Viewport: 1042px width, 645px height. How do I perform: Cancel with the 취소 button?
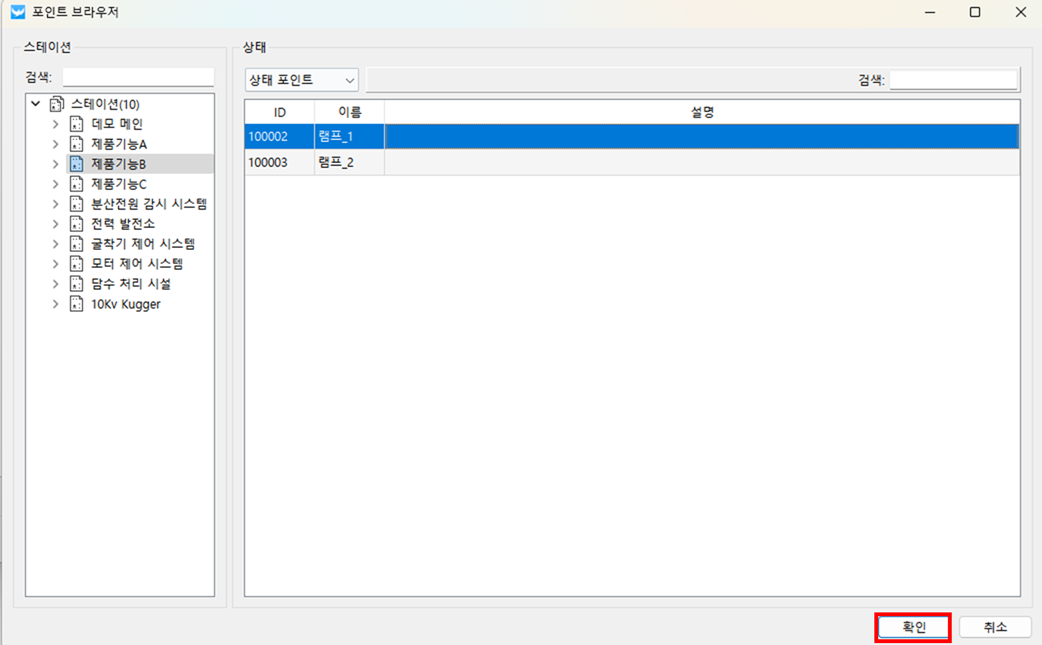(994, 627)
